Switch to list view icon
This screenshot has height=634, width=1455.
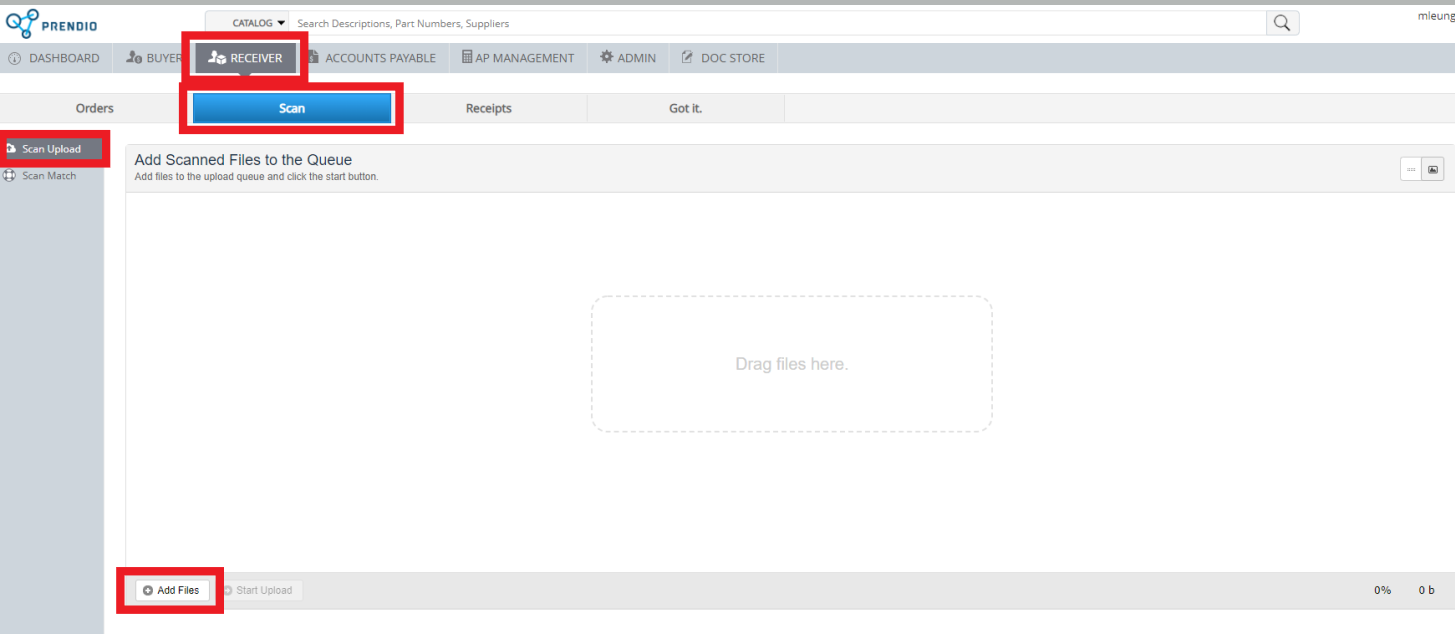point(1411,170)
